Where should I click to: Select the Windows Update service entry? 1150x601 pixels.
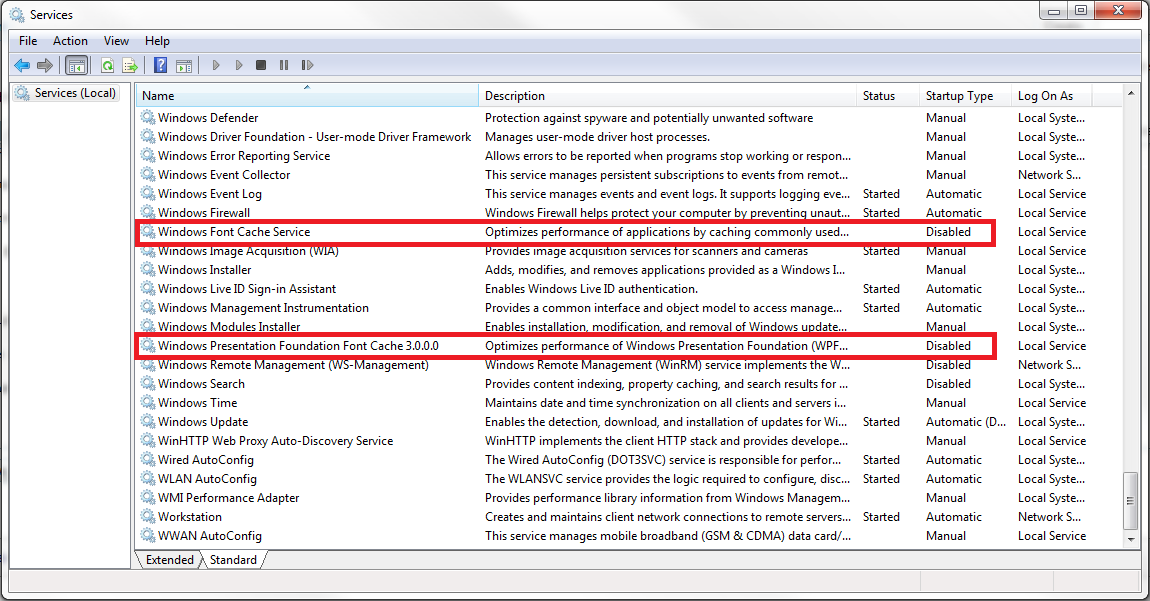coord(203,422)
